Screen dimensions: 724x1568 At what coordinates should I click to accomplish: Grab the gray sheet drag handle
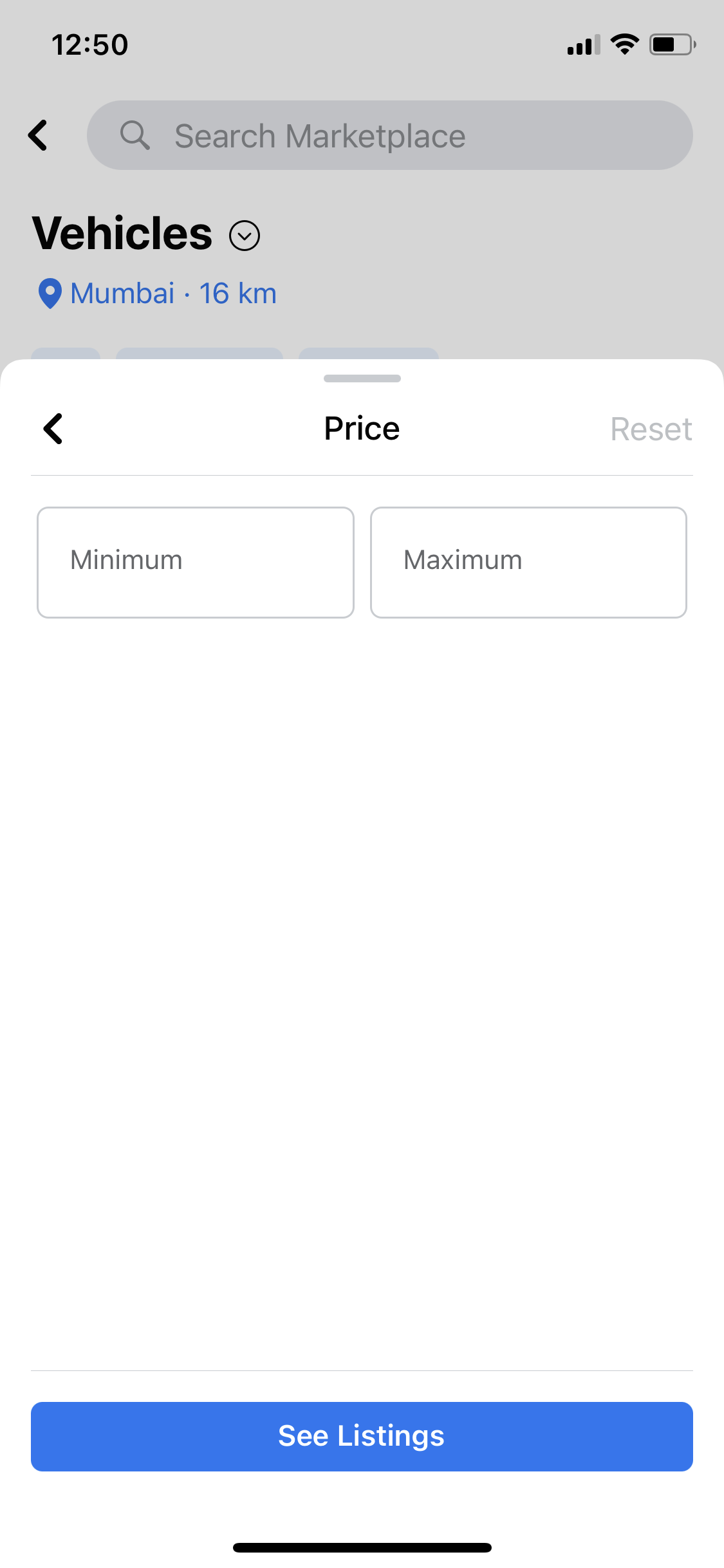click(362, 378)
